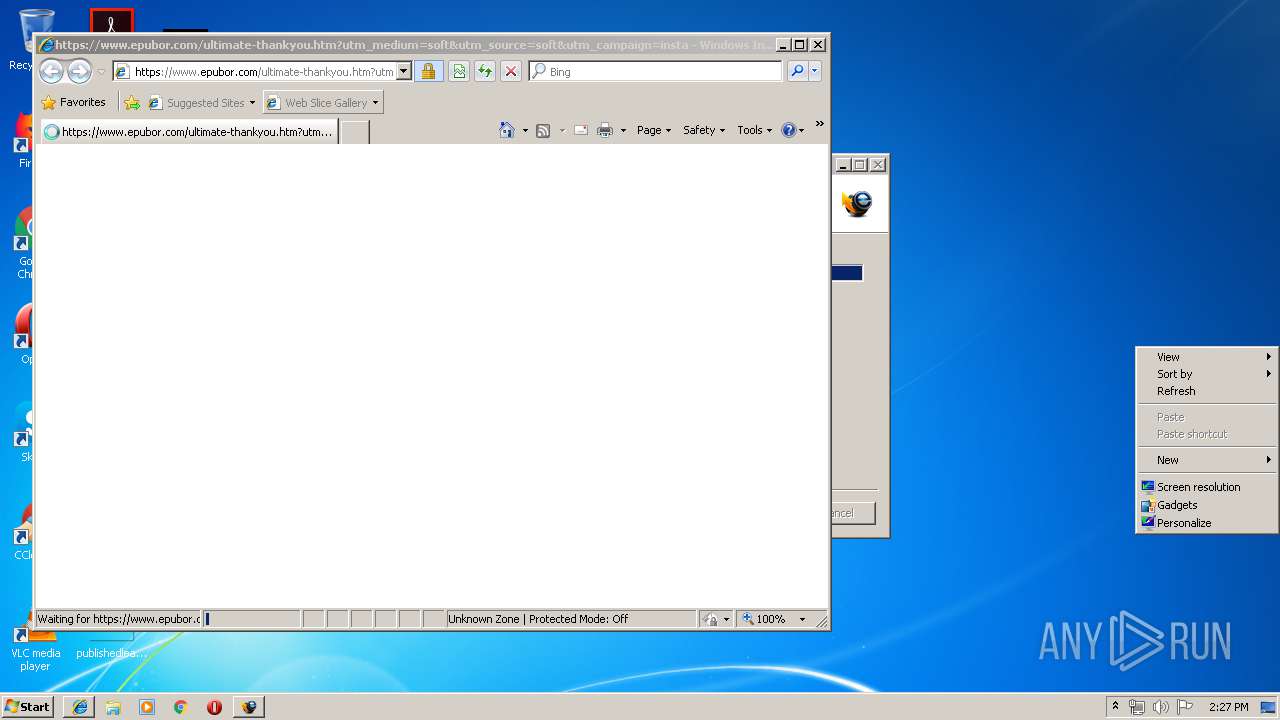Click the page loading progress bar
Screen dimensions: 1280x720
pos(252,619)
